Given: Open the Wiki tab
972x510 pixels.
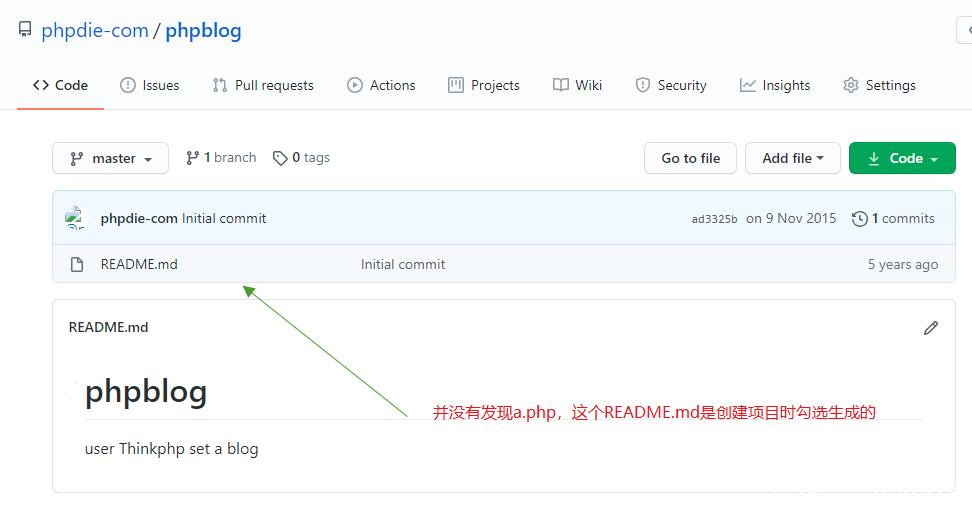Looking at the screenshot, I should 577,85.
